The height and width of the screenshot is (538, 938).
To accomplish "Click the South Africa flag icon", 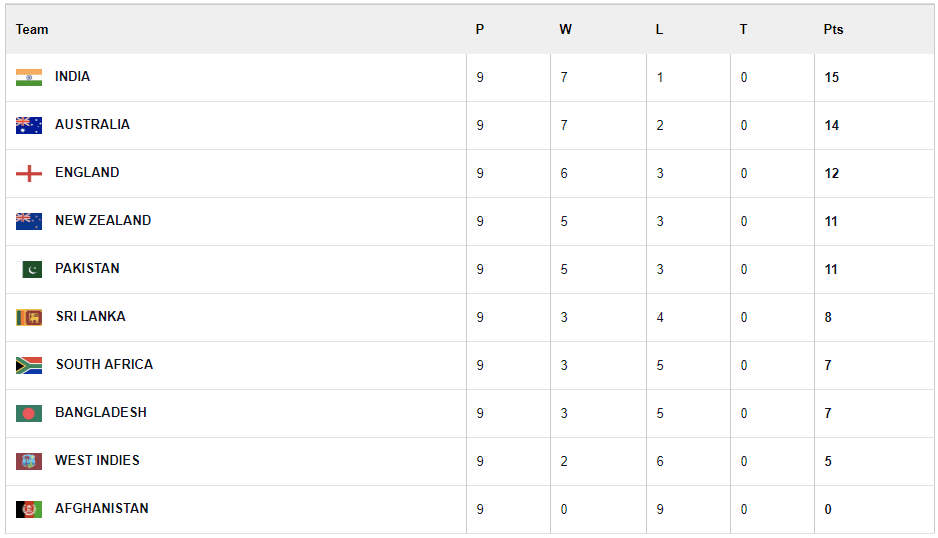I will tap(29, 365).
